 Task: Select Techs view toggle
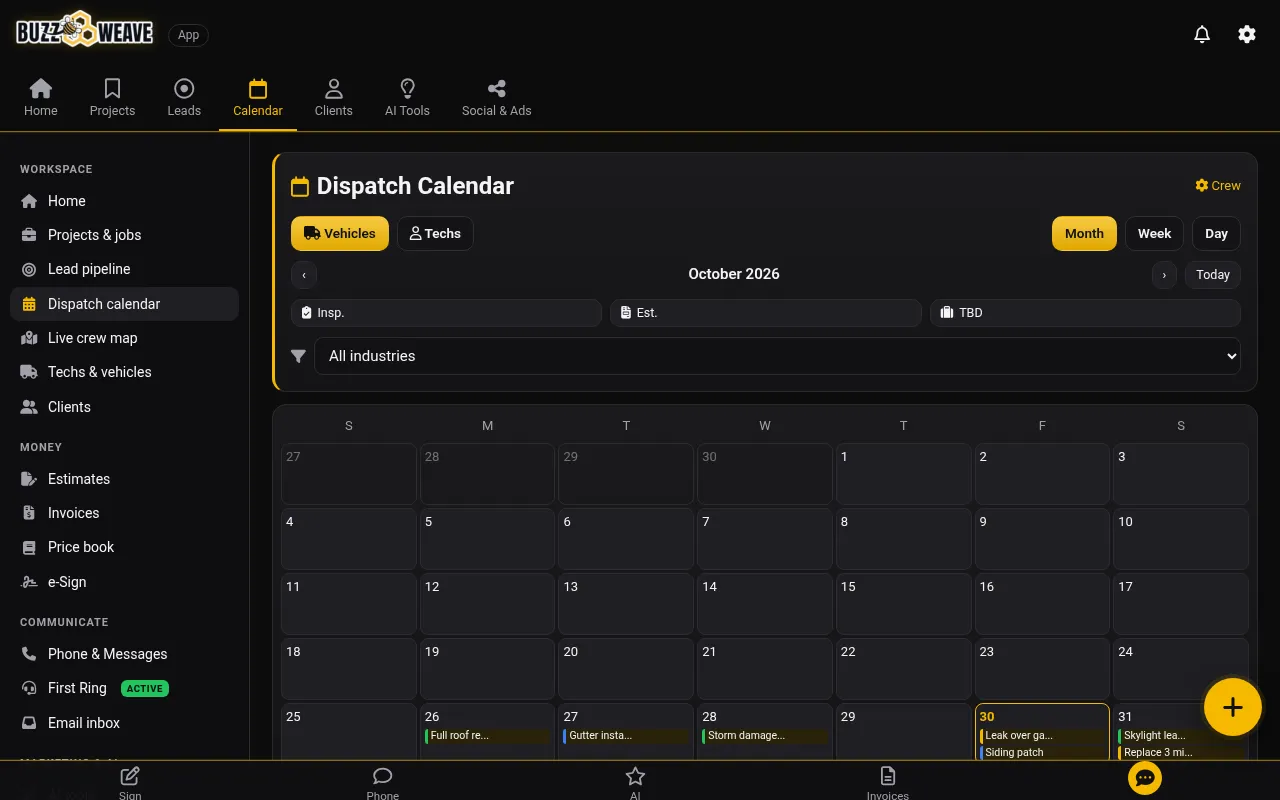tap(435, 234)
